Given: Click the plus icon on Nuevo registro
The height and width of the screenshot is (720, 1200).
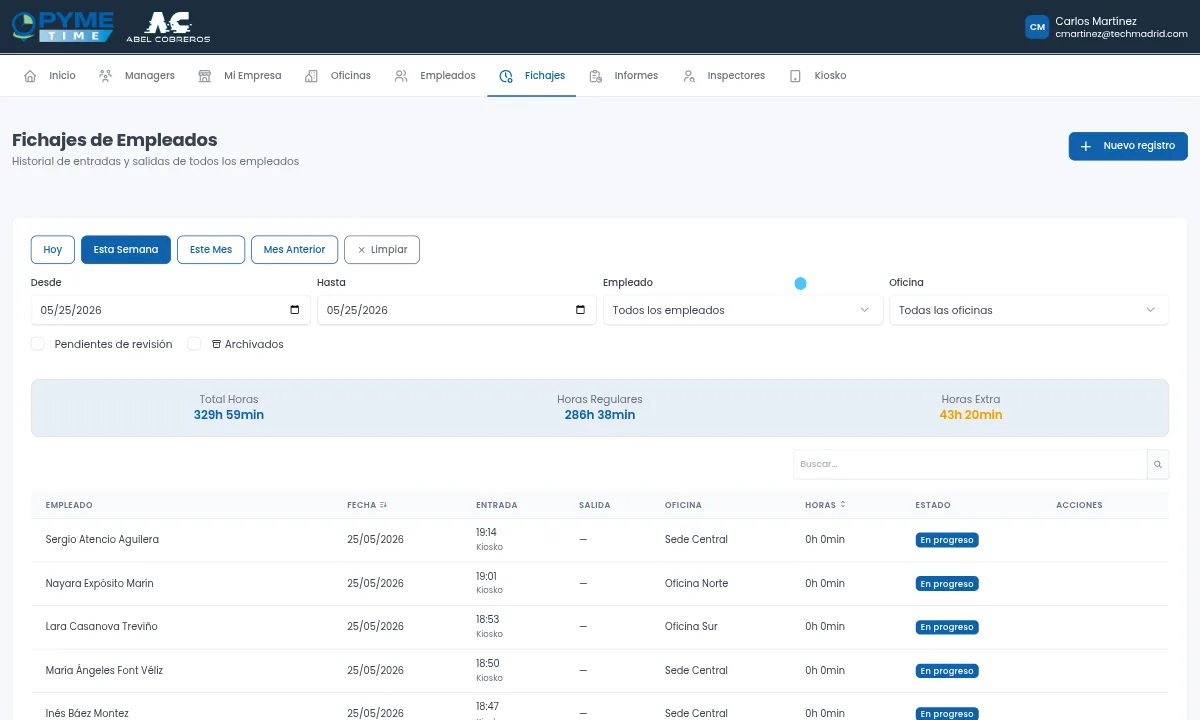Looking at the screenshot, I should 1086,146.
